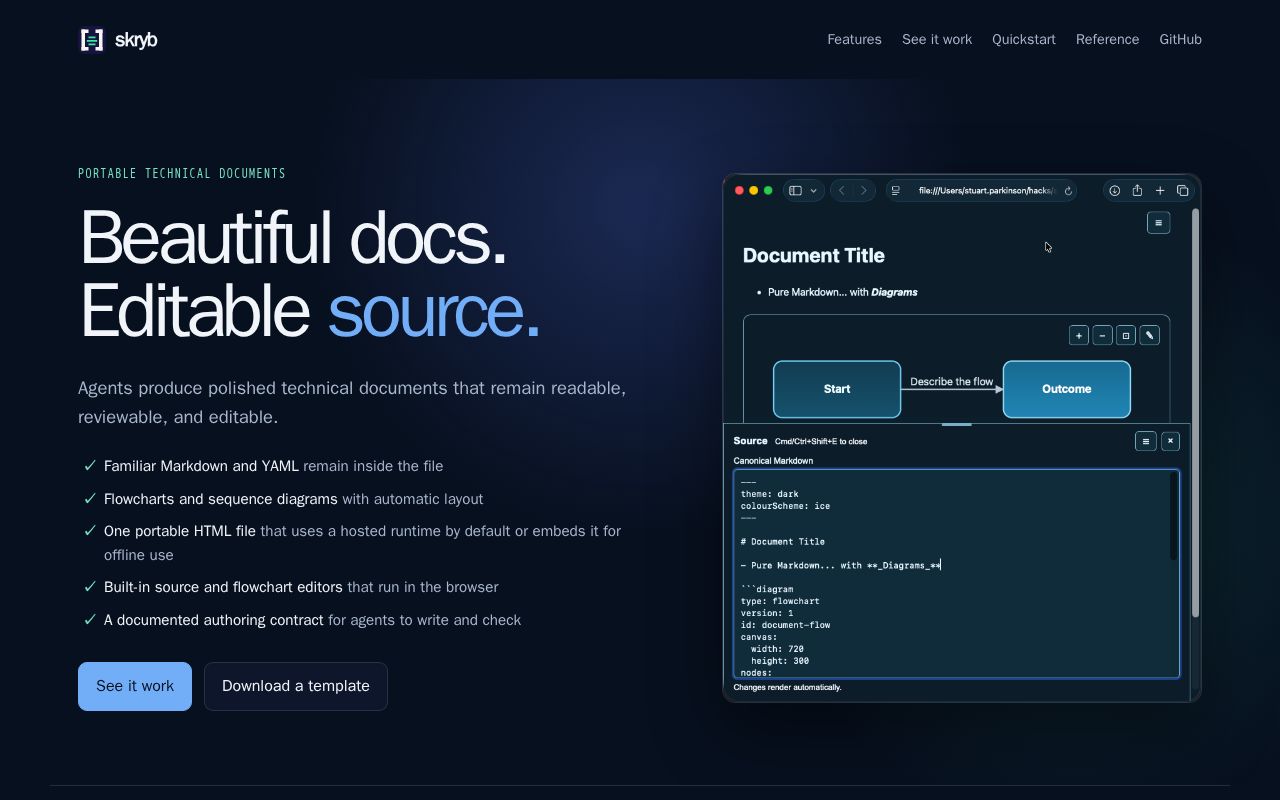Click the Familiar Markdown and YAML bullet
Image resolution: width=1280 pixels, height=800 pixels.
(273, 466)
